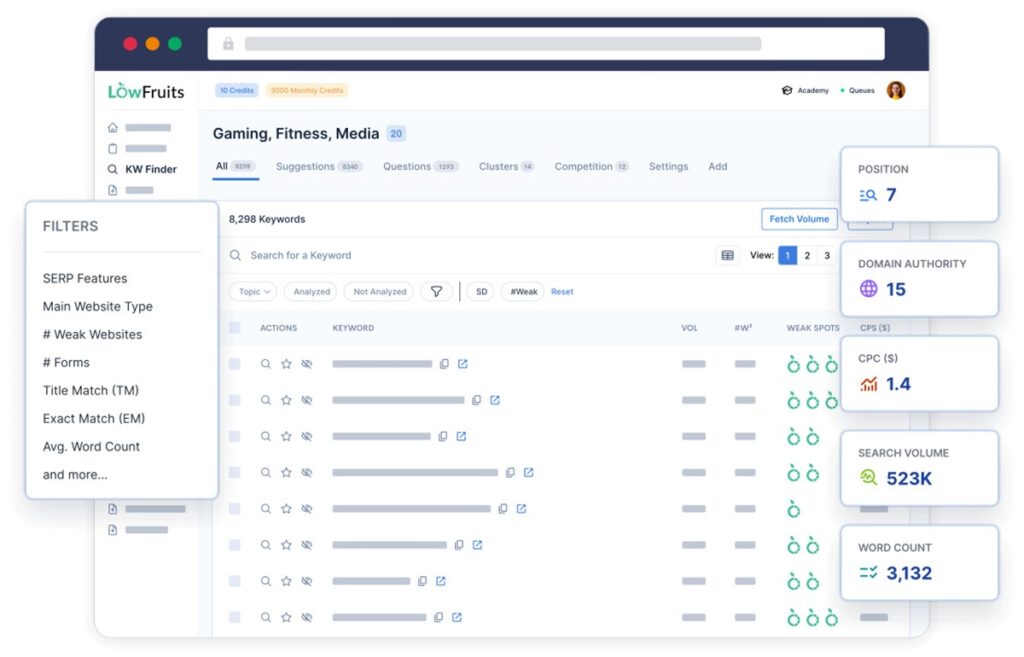Open the filter funnel icon
The height and width of the screenshot is (657, 1024).
[436, 291]
